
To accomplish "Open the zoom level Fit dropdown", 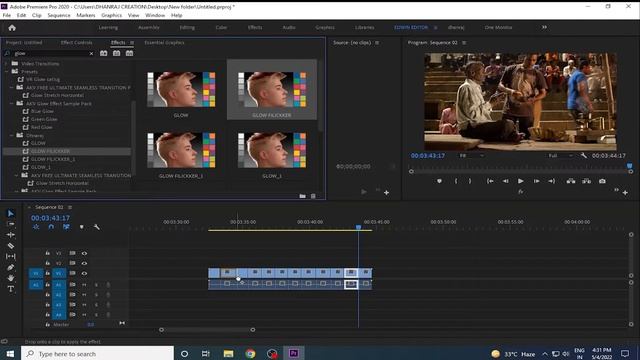I will [x=471, y=156].
